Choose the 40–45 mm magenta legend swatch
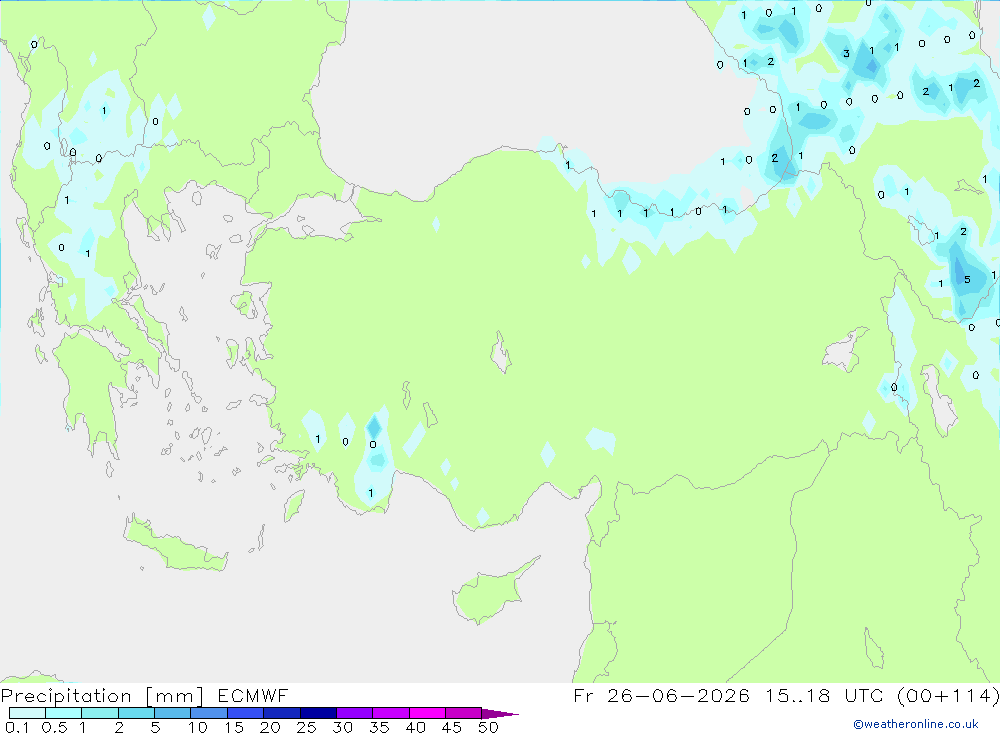Viewport: 1000px width, 733px height. (x=427, y=713)
